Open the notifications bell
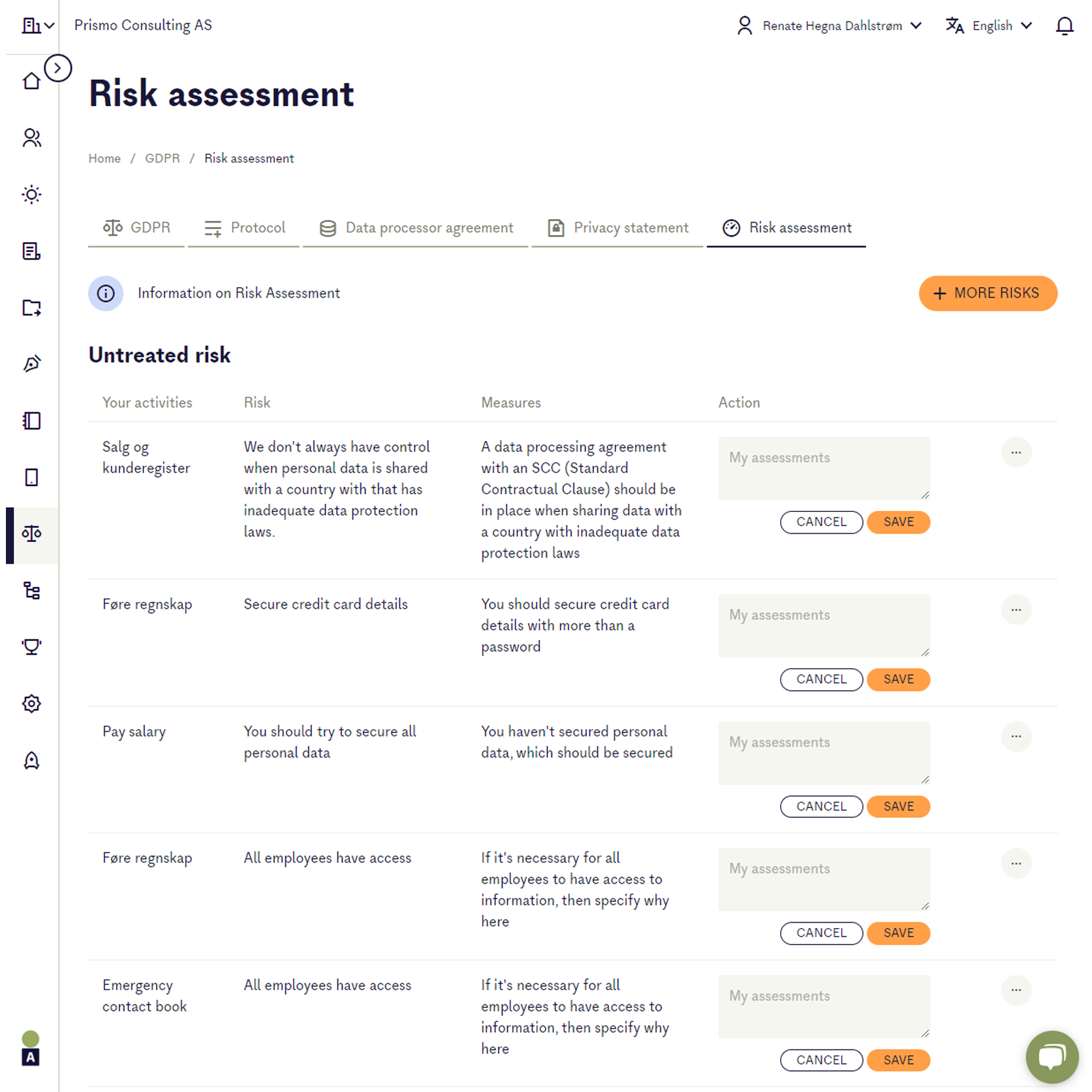 tap(1064, 25)
